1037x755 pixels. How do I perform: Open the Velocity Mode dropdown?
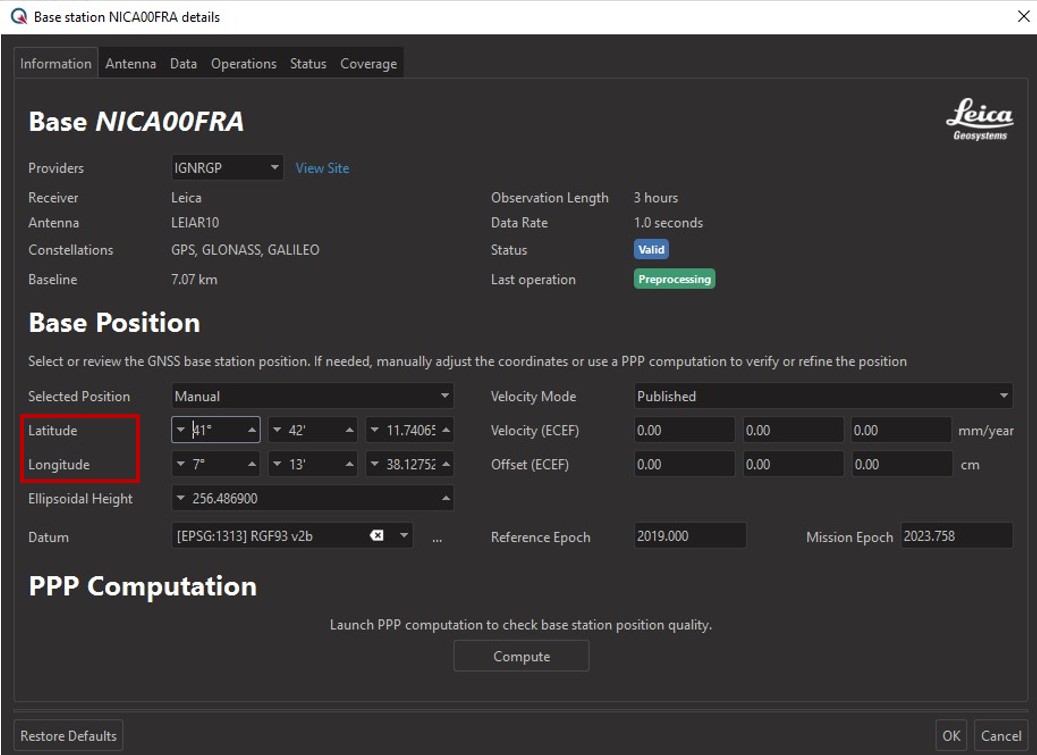pyautogui.click(x=823, y=396)
